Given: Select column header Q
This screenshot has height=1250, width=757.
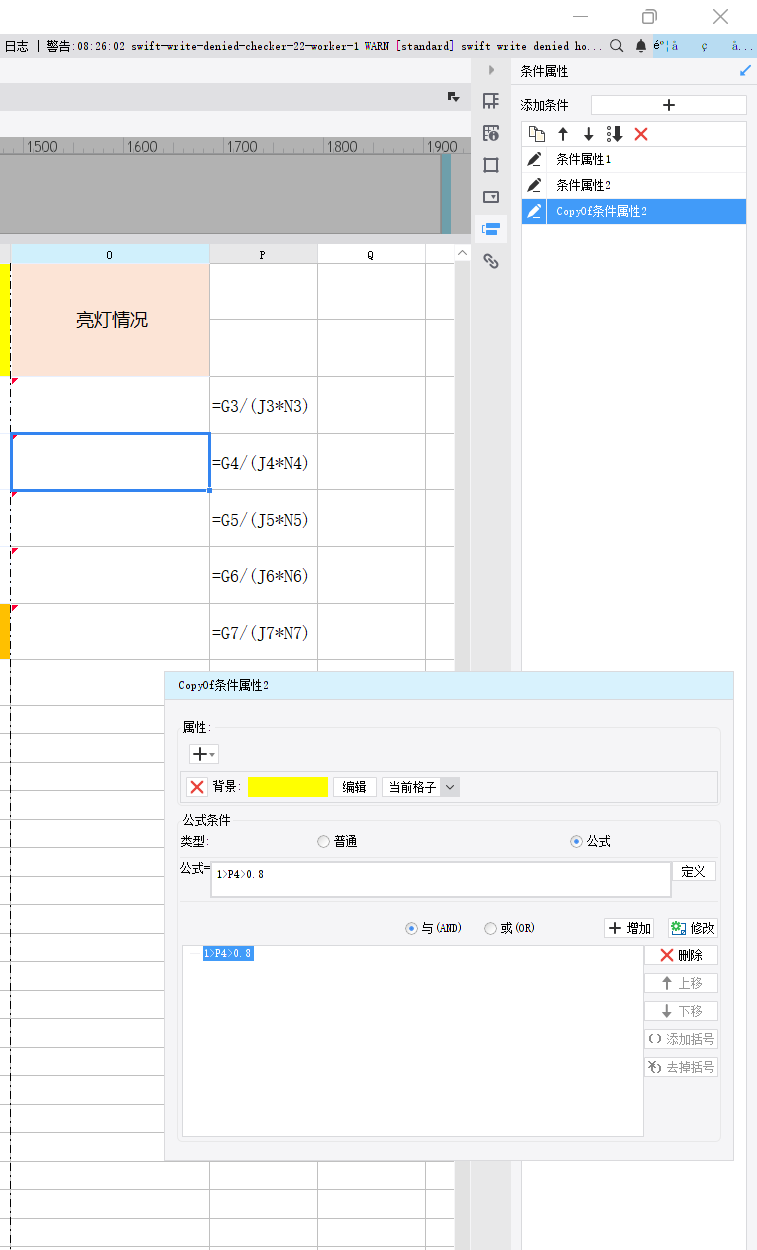Looking at the screenshot, I should click(x=371, y=255).
